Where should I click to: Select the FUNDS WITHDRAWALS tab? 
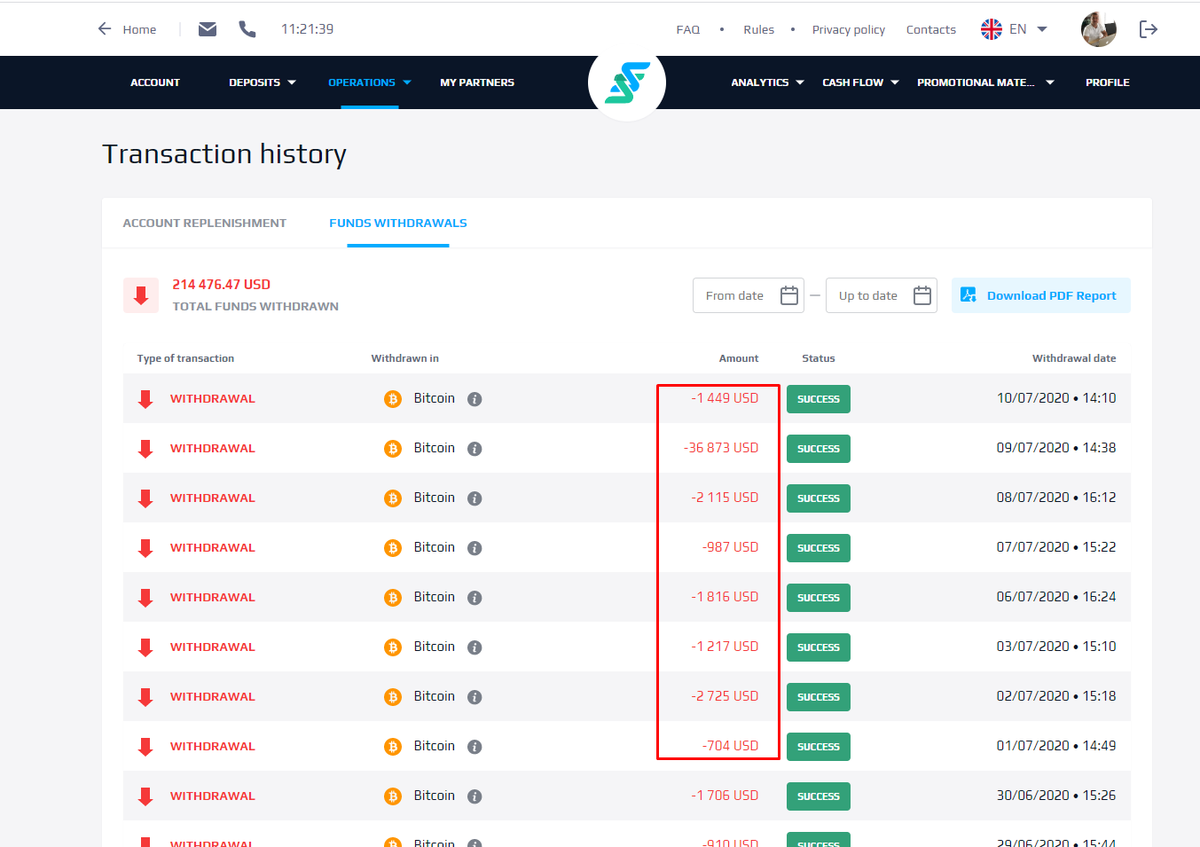398,223
